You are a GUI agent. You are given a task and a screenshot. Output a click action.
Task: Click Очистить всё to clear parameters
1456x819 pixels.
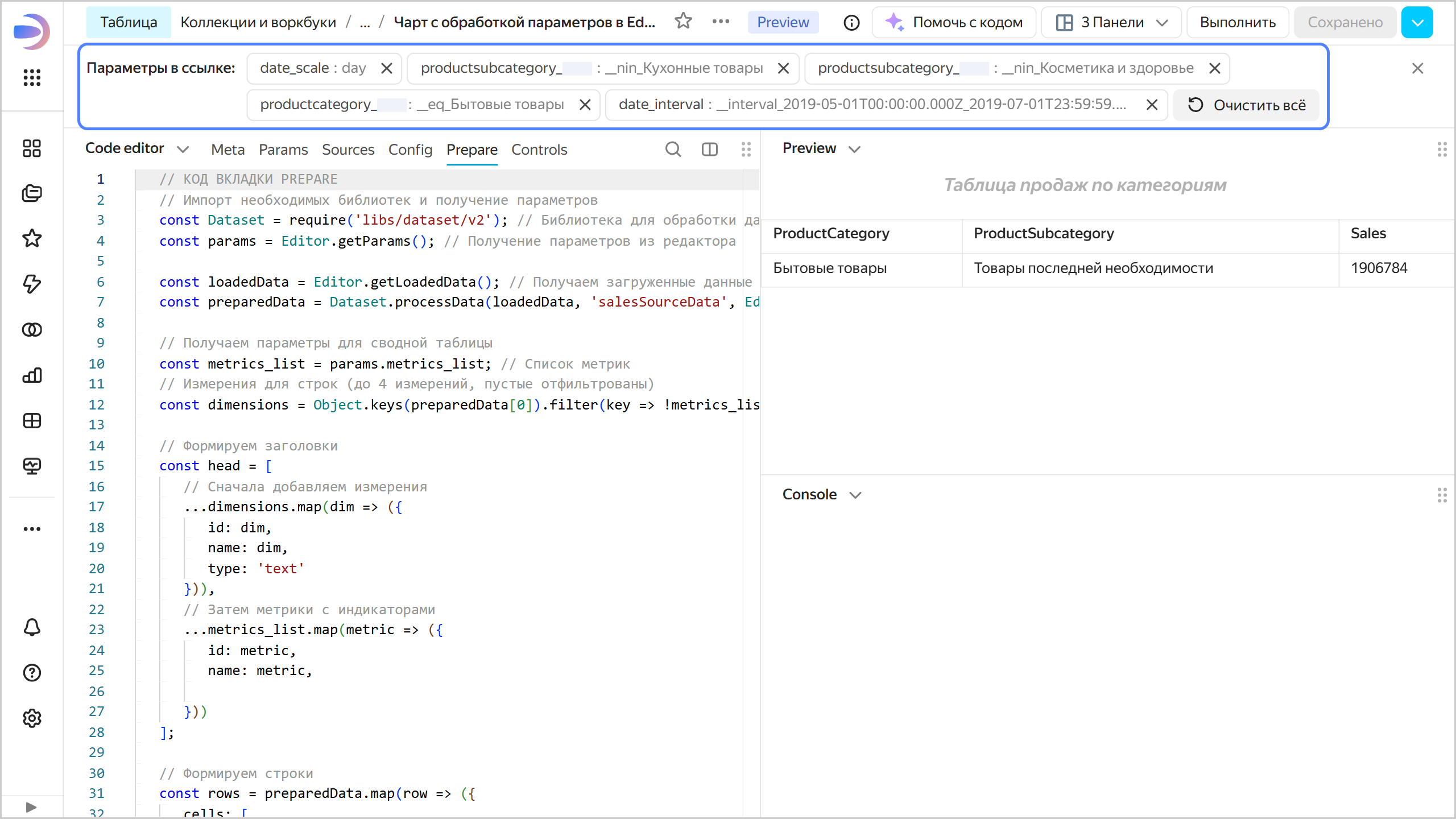pyautogui.click(x=1247, y=105)
